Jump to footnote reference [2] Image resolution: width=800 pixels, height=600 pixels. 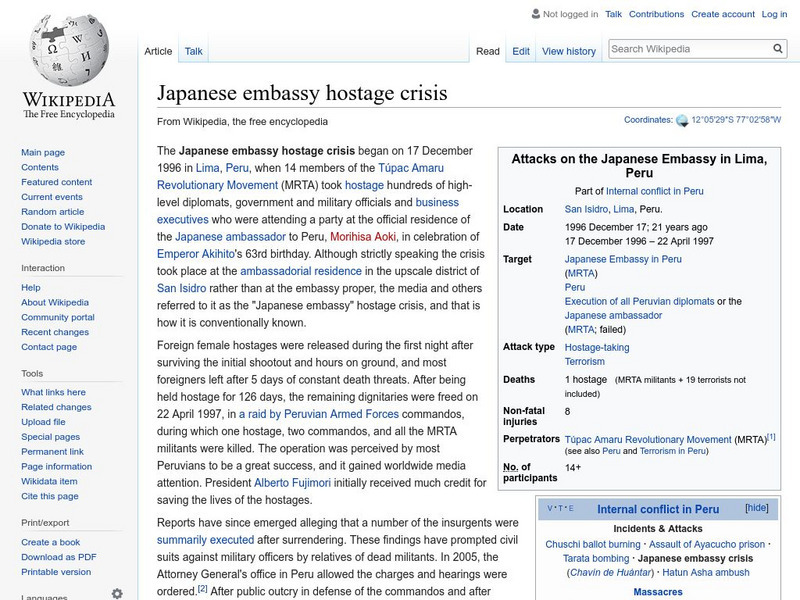click(202, 588)
